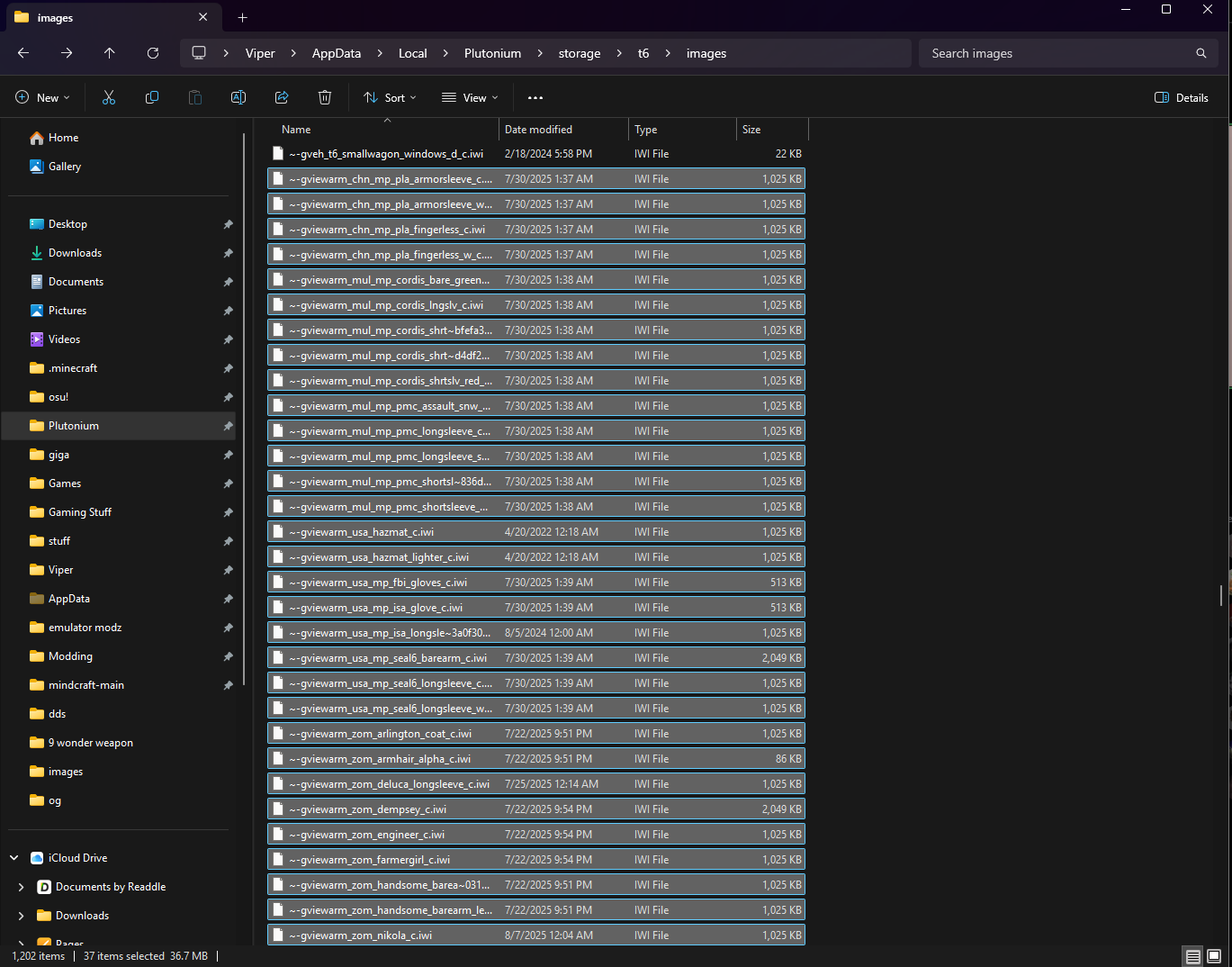This screenshot has width=1232, height=967.
Task: Navigate to storage in the breadcrumb
Action: tap(580, 53)
